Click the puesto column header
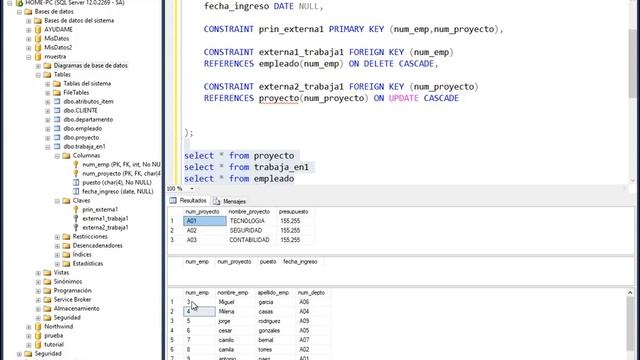640x360 pixels. [268, 262]
